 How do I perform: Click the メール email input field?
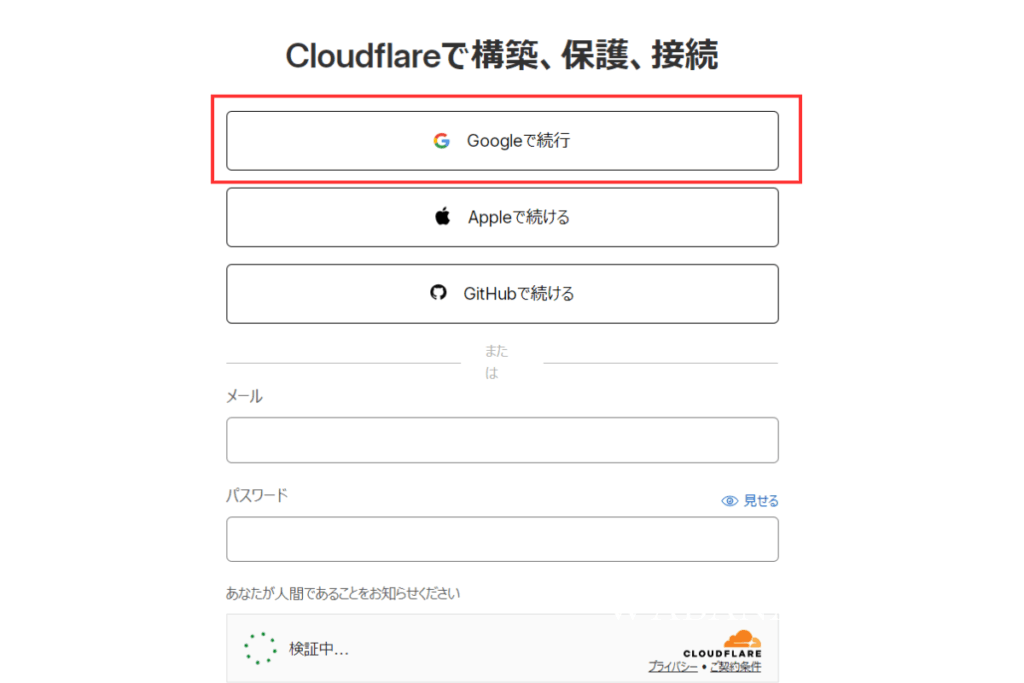coord(502,440)
